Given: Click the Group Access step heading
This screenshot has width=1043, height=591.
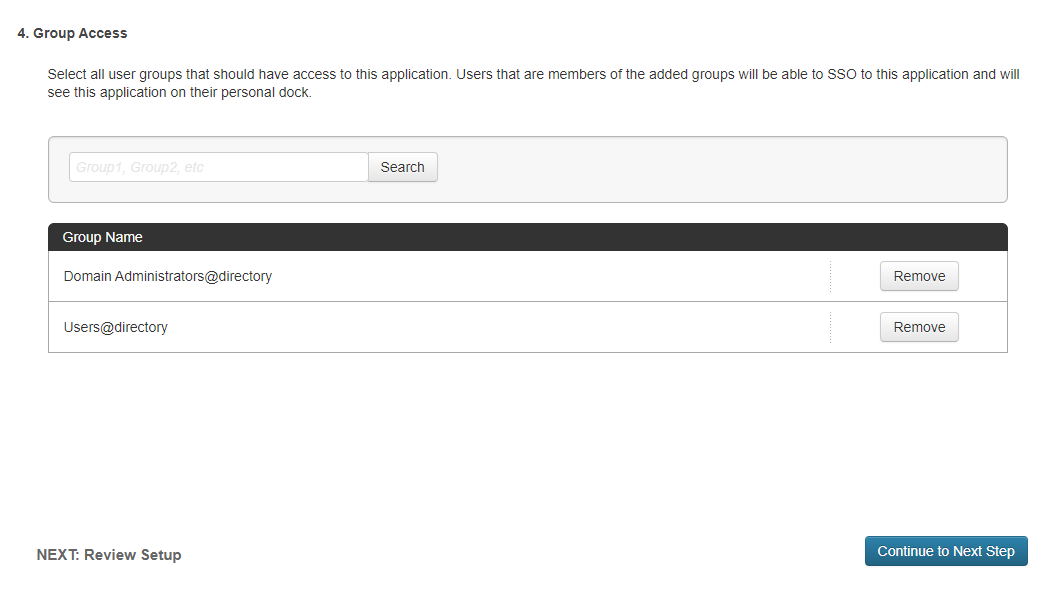Looking at the screenshot, I should click(x=71, y=32).
